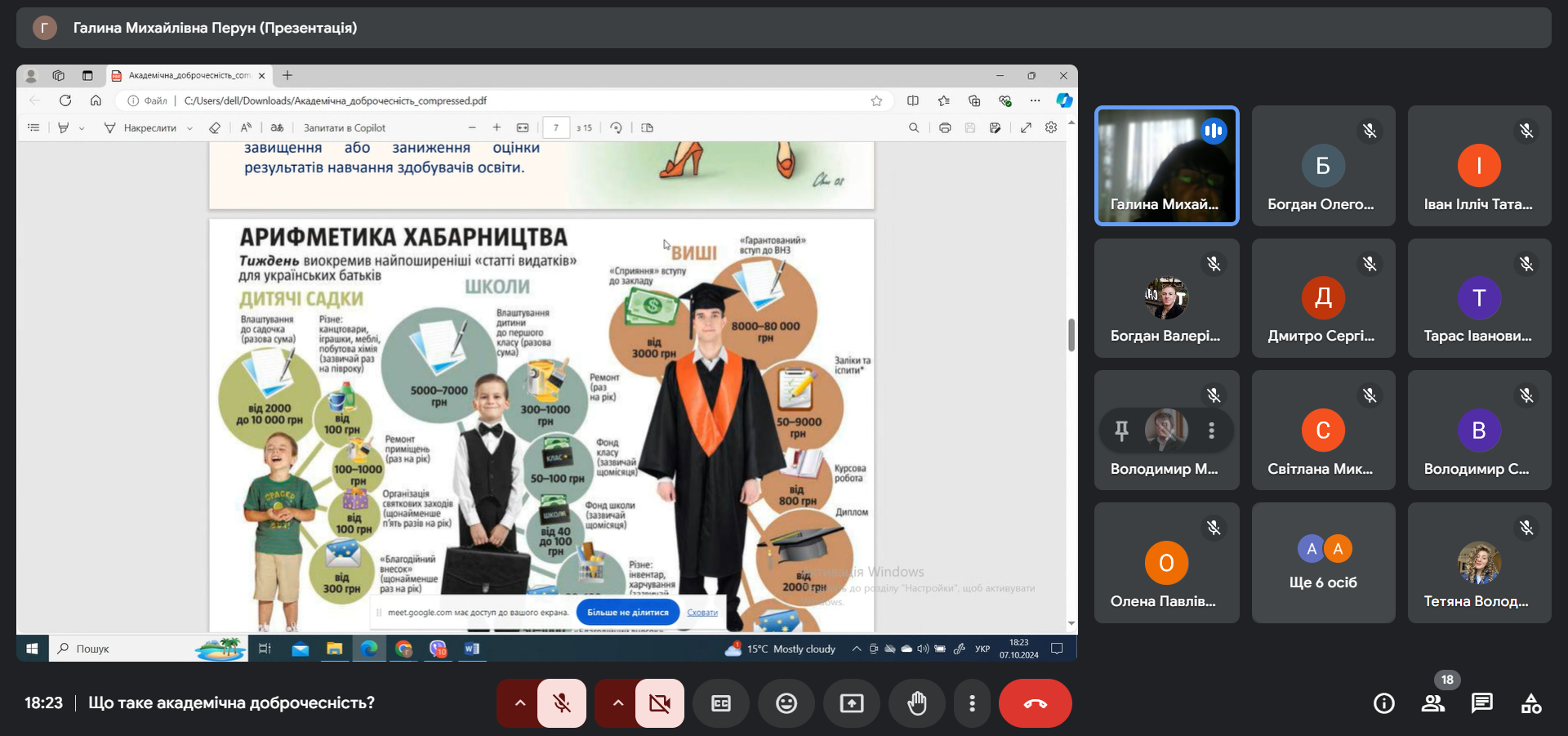Viewport: 1568px width, 736px height.
Task: Select the PDF highlight tool
Action: (63, 127)
